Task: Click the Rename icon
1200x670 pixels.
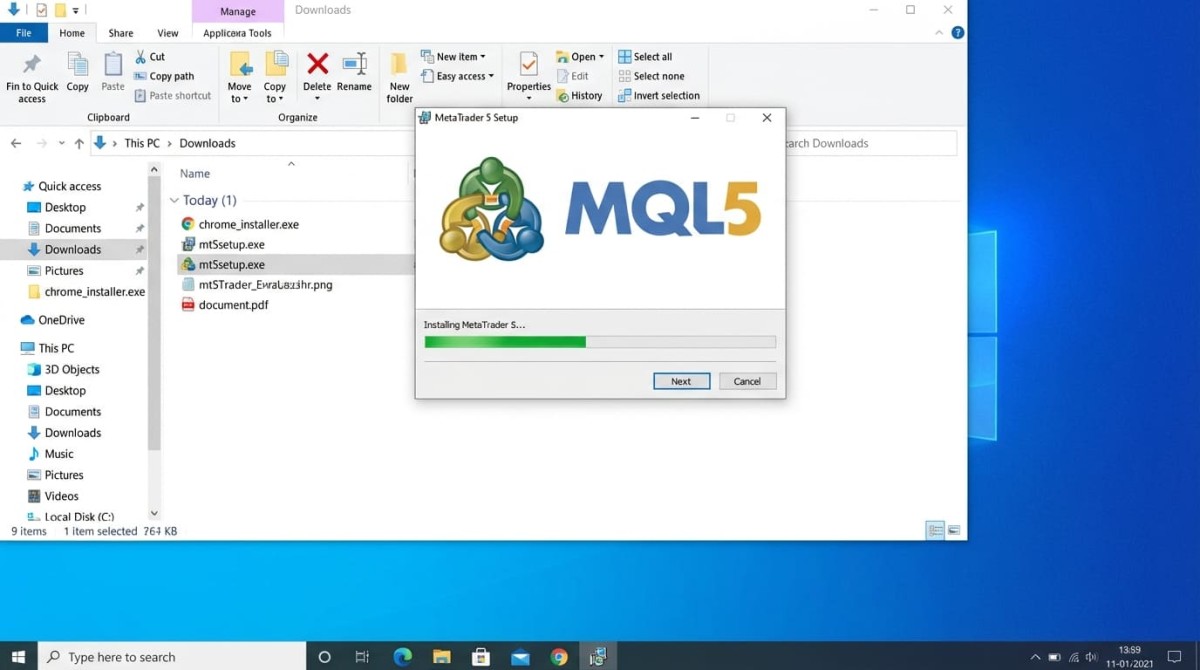Action: point(354,65)
